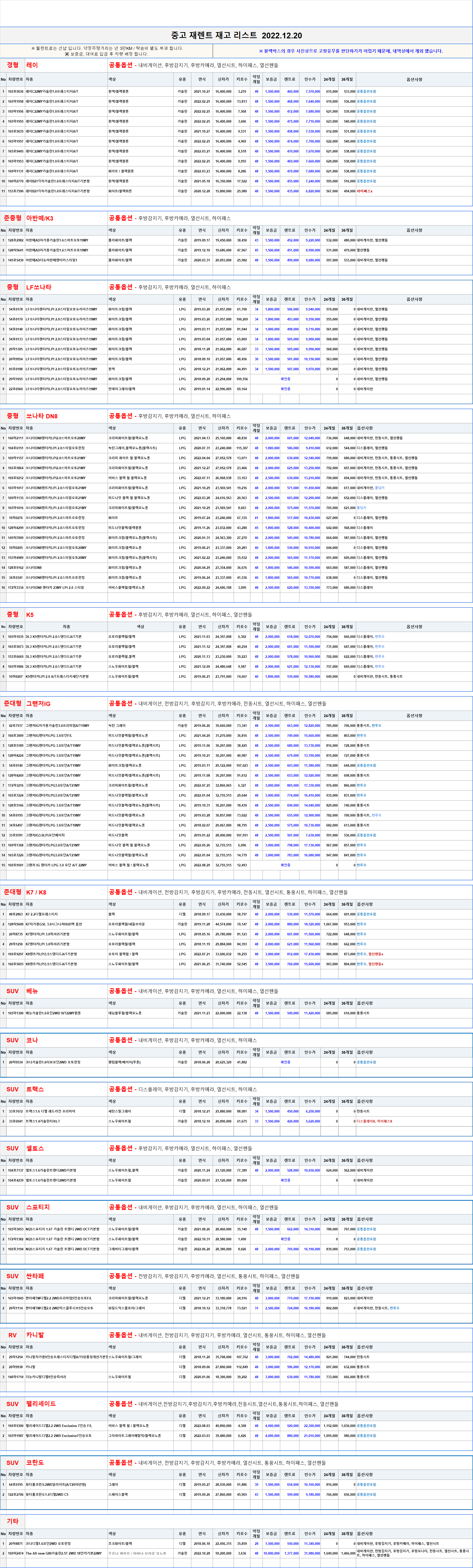Select the '경형' category cell
The image size is (473, 1568).
pyautogui.click(x=13, y=65)
